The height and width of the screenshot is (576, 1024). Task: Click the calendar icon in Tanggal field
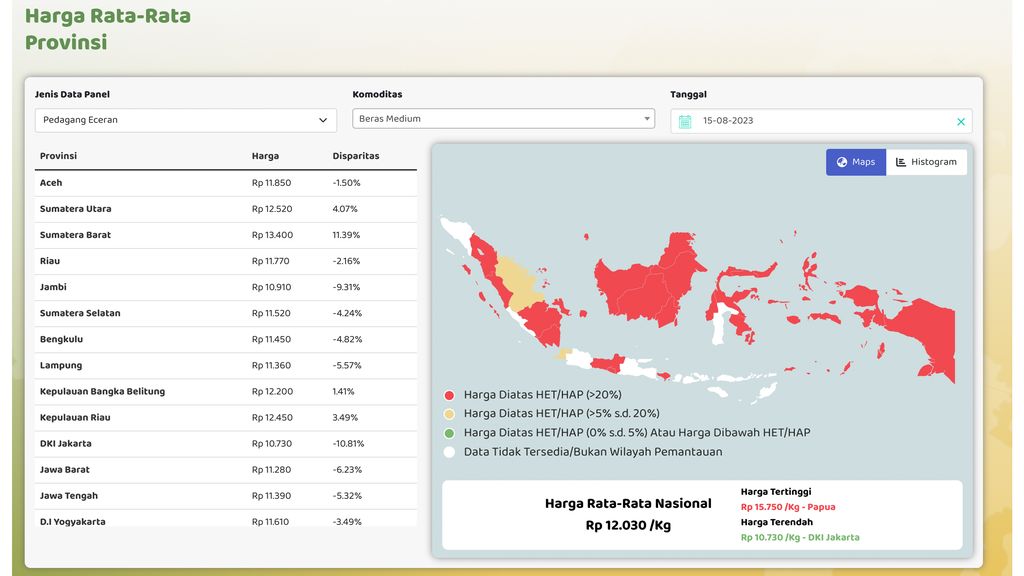684,121
